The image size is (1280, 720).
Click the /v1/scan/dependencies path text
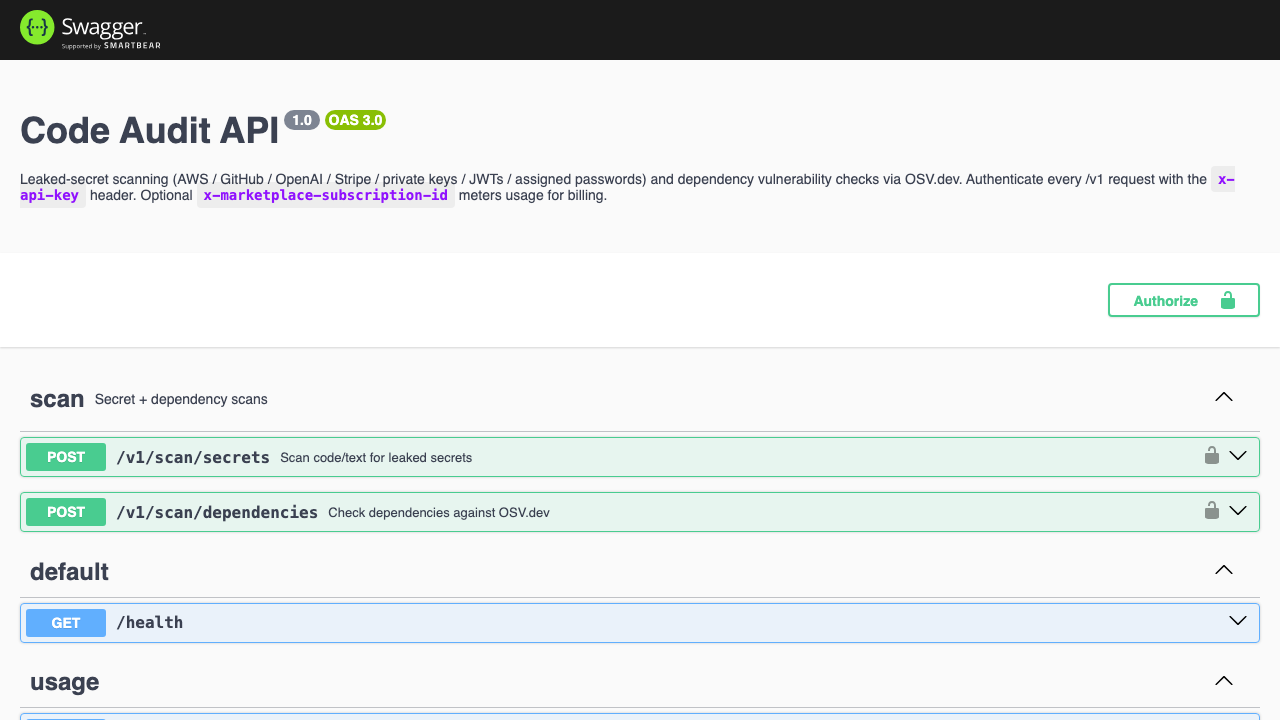217,512
